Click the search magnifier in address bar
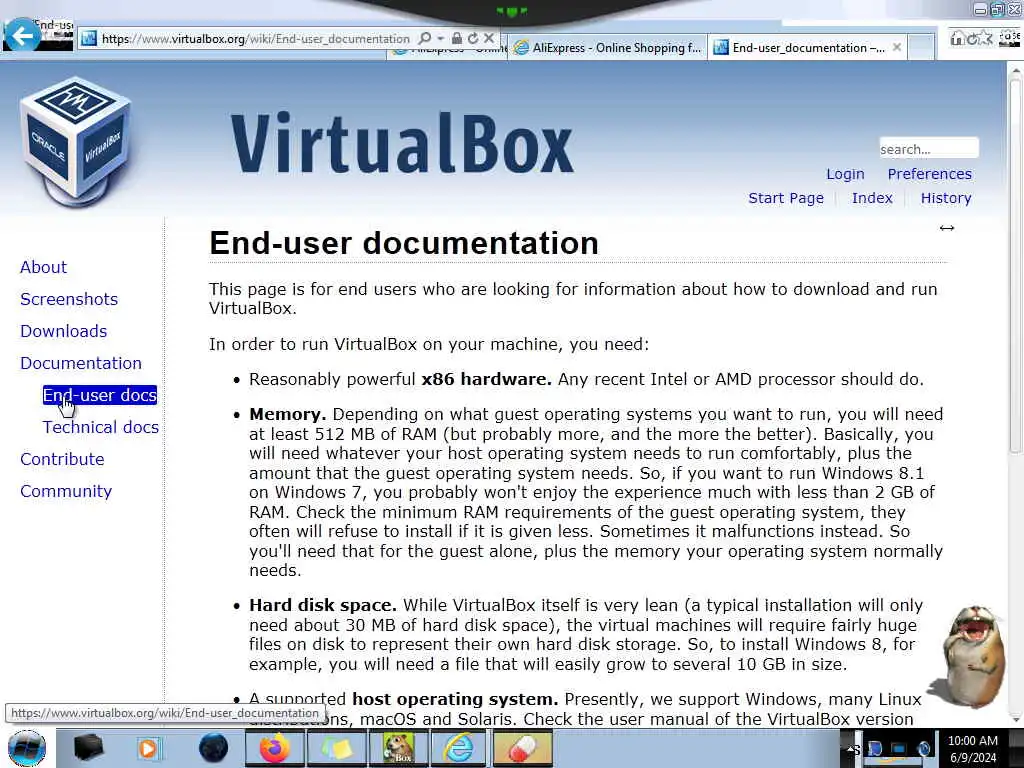The height and width of the screenshot is (768, 1024). [x=424, y=39]
